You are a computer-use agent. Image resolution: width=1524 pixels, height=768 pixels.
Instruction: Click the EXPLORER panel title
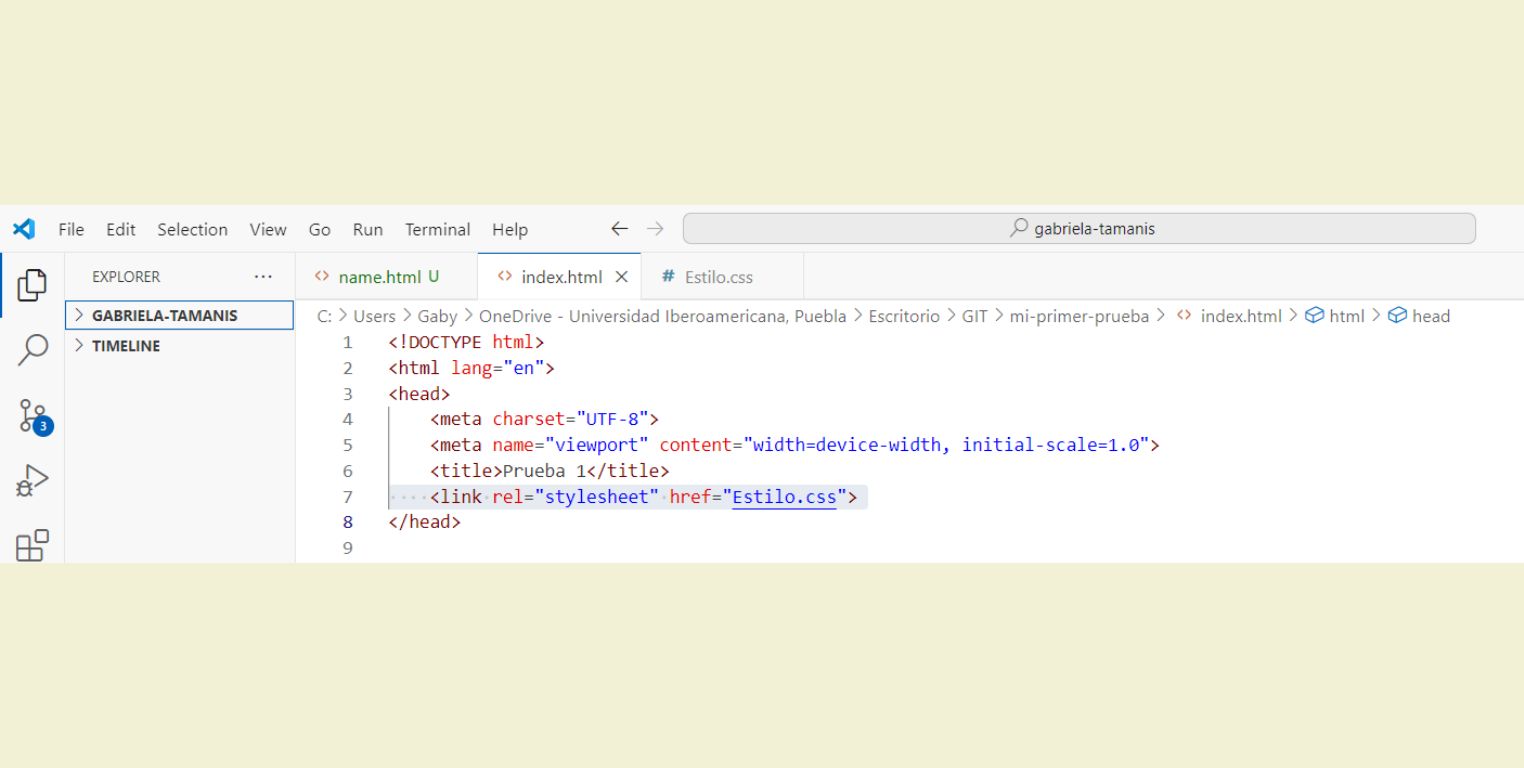click(x=126, y=277)
